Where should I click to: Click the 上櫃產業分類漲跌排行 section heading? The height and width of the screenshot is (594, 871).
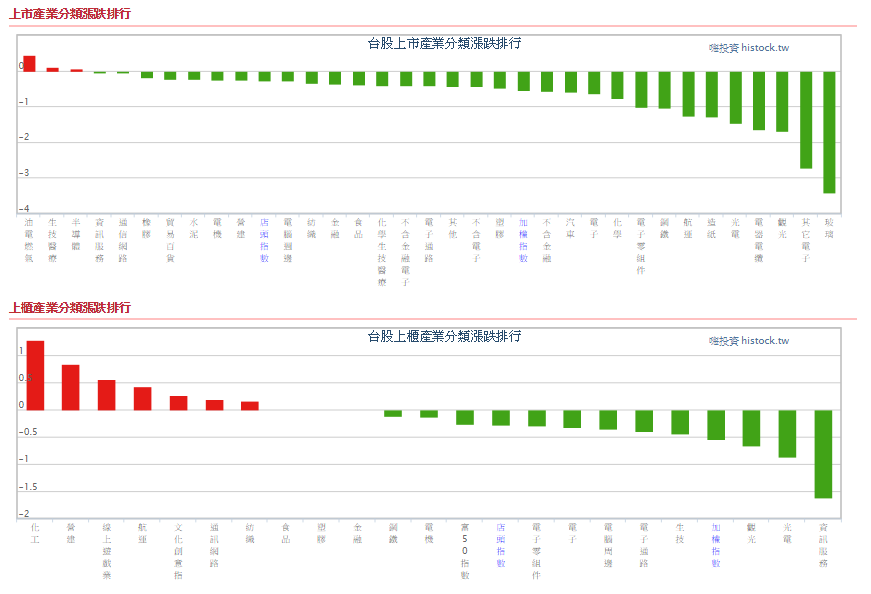click(70, 307)
